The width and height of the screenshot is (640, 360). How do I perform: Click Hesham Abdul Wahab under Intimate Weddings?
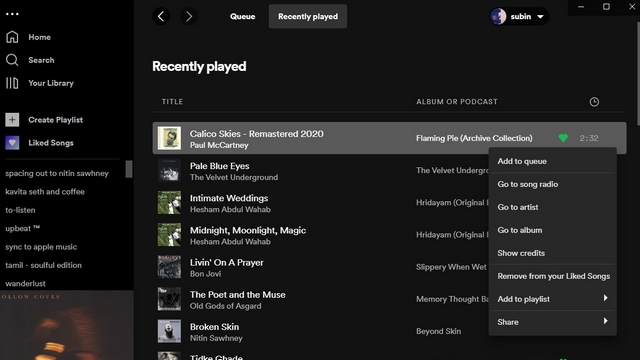[x=230, y=209]
